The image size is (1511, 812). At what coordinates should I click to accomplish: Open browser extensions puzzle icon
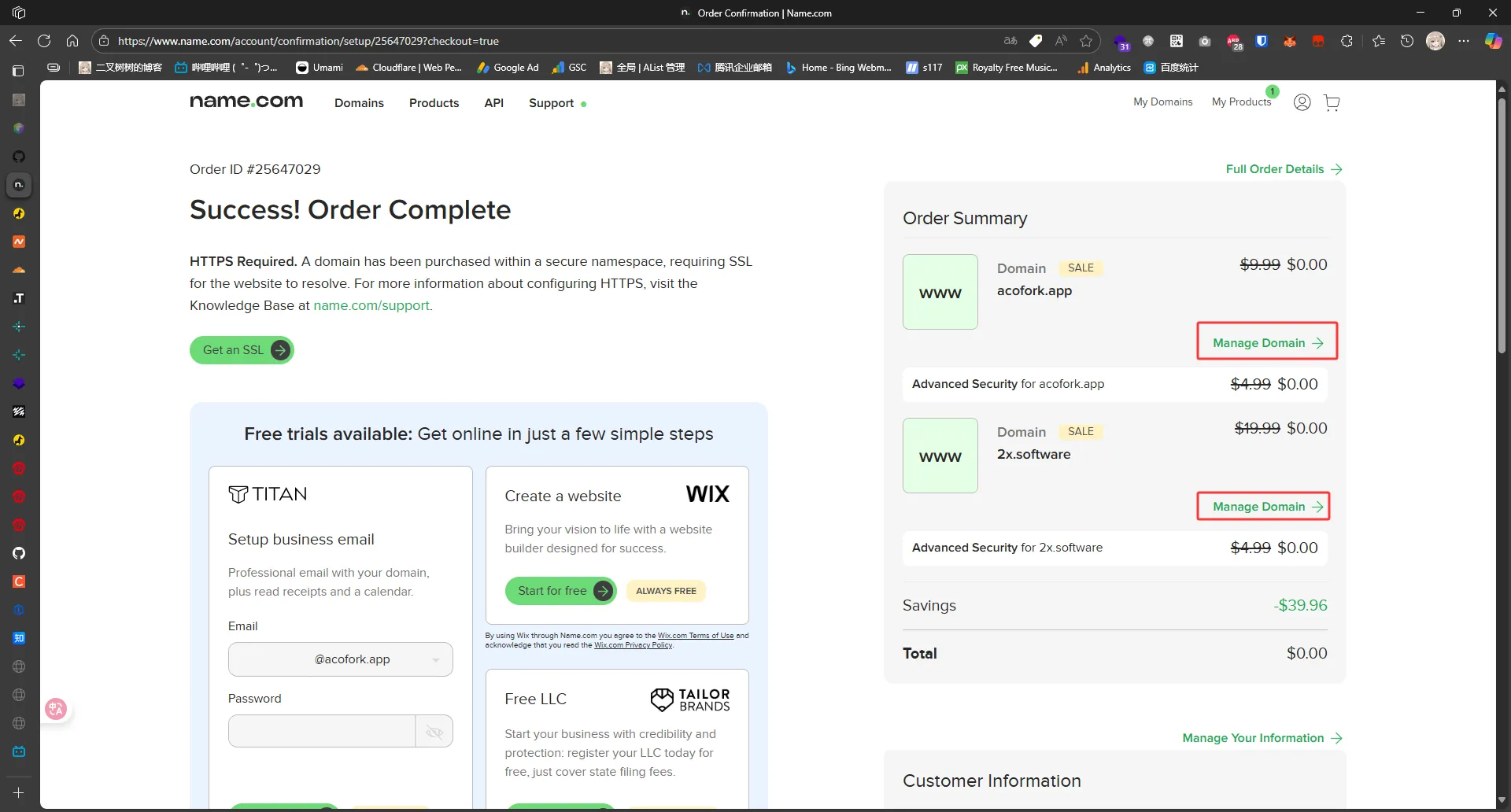[1347, 41]
